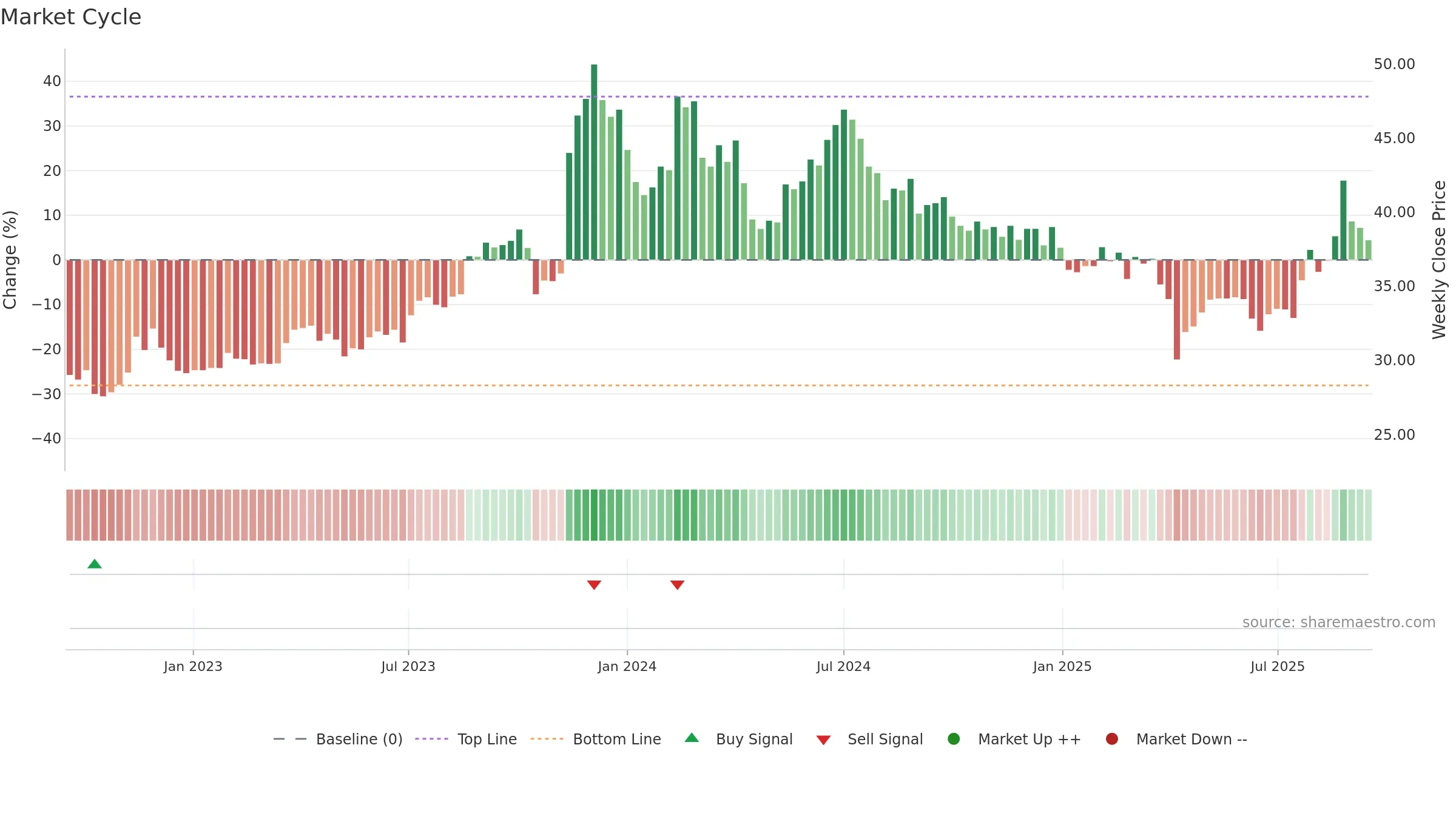1456x819 pixels.
Task: Click the tallest green bar above 40
Action: [594, 162]
